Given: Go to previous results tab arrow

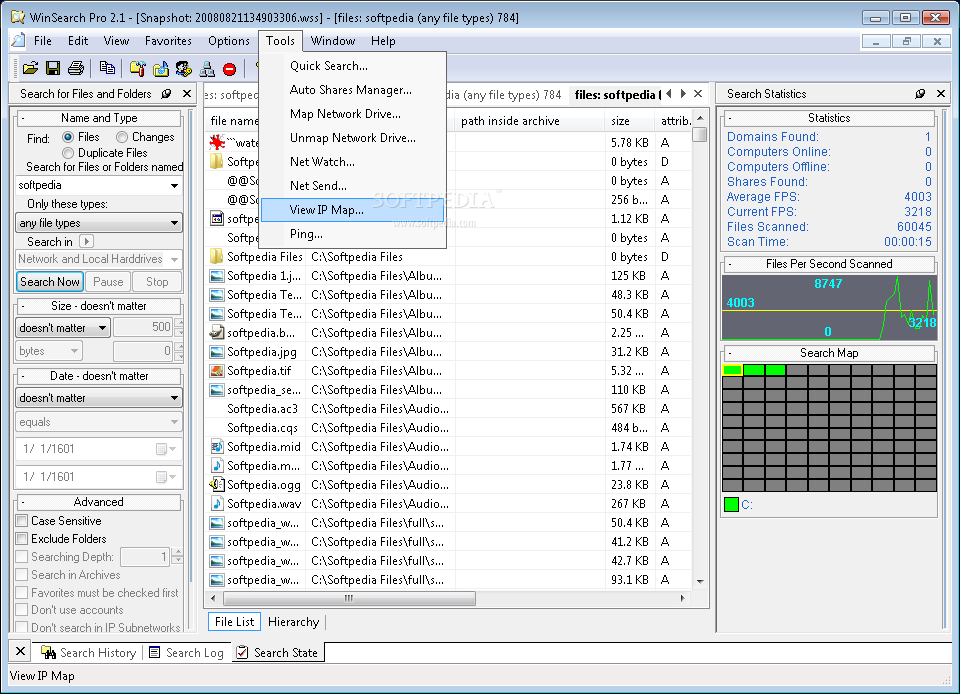Looking at the screenshot, I should coord(669,94).
